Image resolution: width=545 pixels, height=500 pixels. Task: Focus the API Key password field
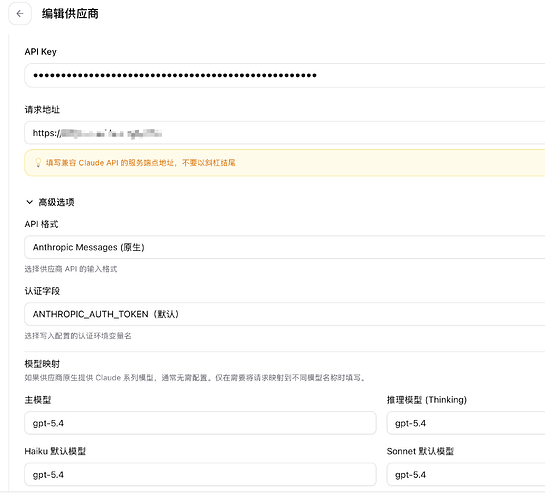click(284, 75)
